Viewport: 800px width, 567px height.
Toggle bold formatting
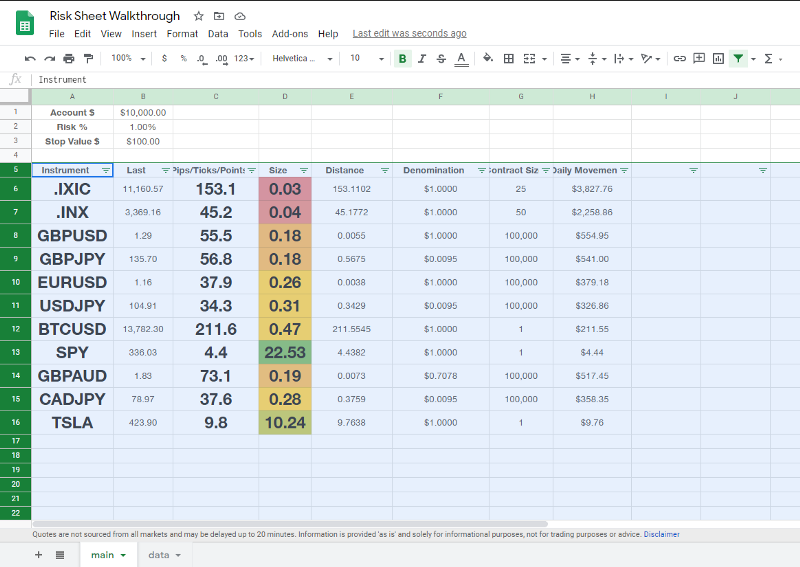(x=403, y=59)
